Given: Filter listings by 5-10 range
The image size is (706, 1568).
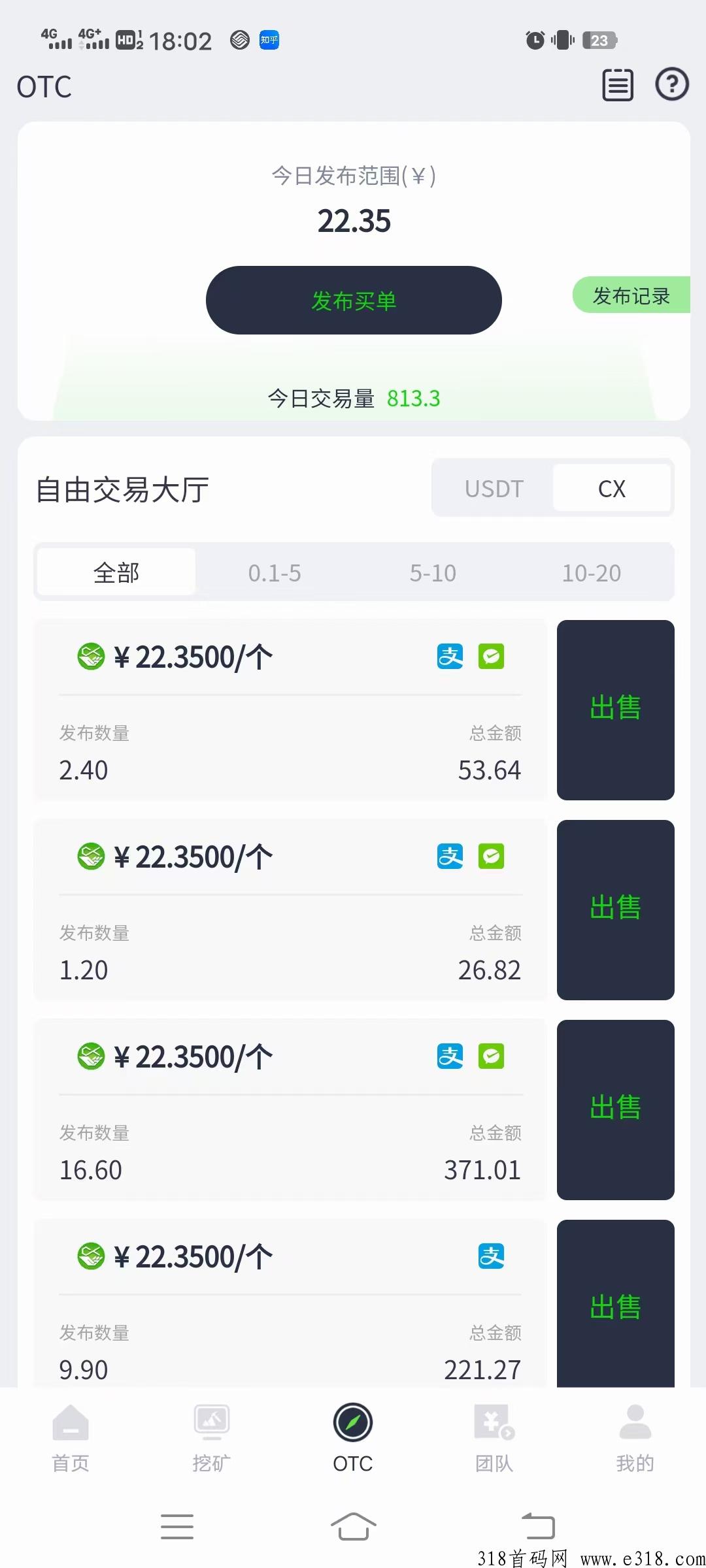Looking at the screenshot, I should click(x=433, y=573).
